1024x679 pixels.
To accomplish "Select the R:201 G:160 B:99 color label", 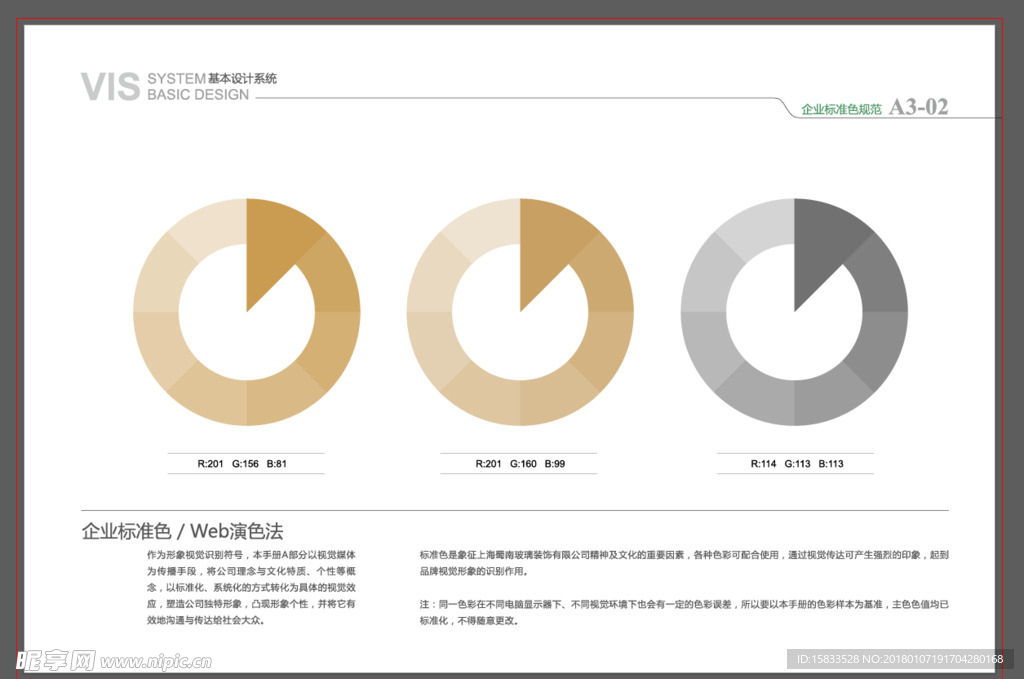I will pyautogui.click(x=519, y=464).
